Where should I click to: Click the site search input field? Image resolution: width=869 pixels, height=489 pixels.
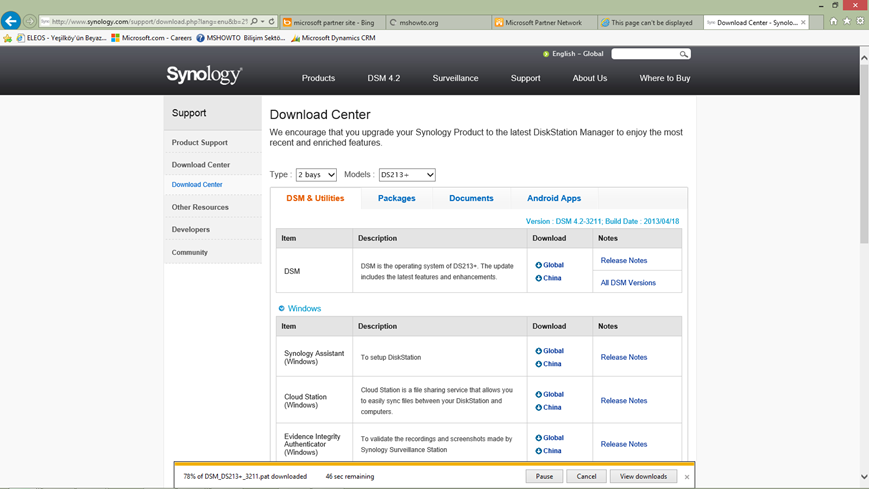point(645,54)
